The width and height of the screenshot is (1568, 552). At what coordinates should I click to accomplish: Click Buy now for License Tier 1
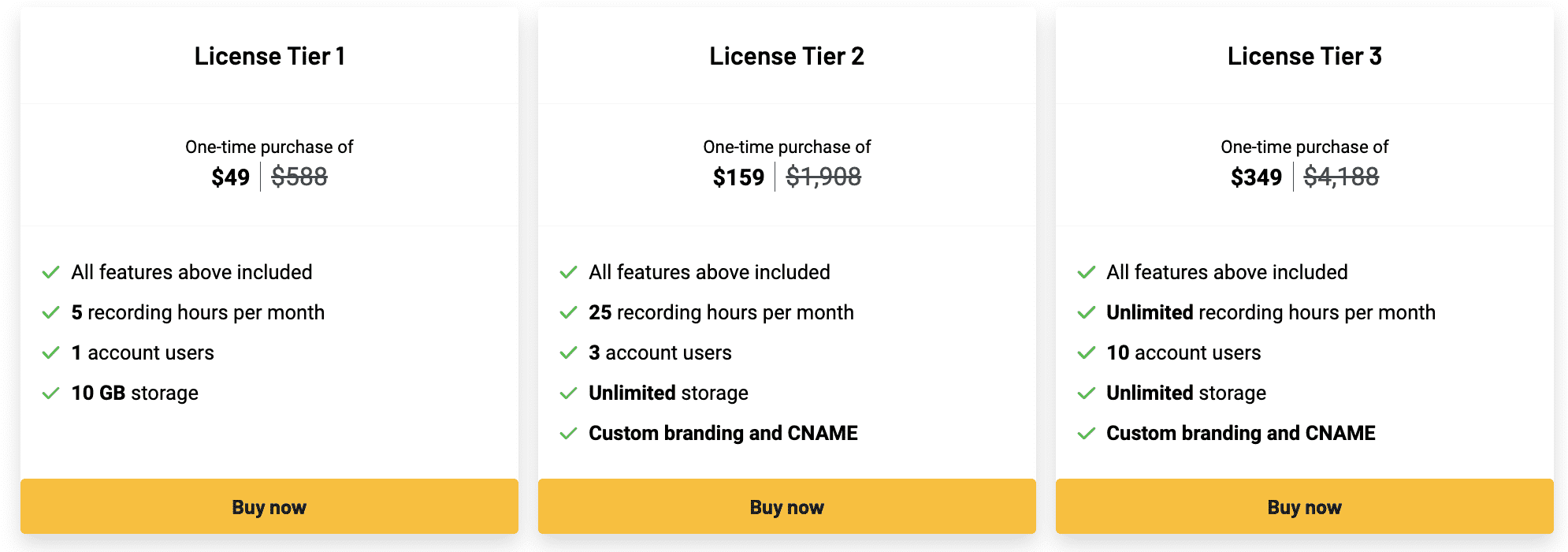[x=269, y=507]
